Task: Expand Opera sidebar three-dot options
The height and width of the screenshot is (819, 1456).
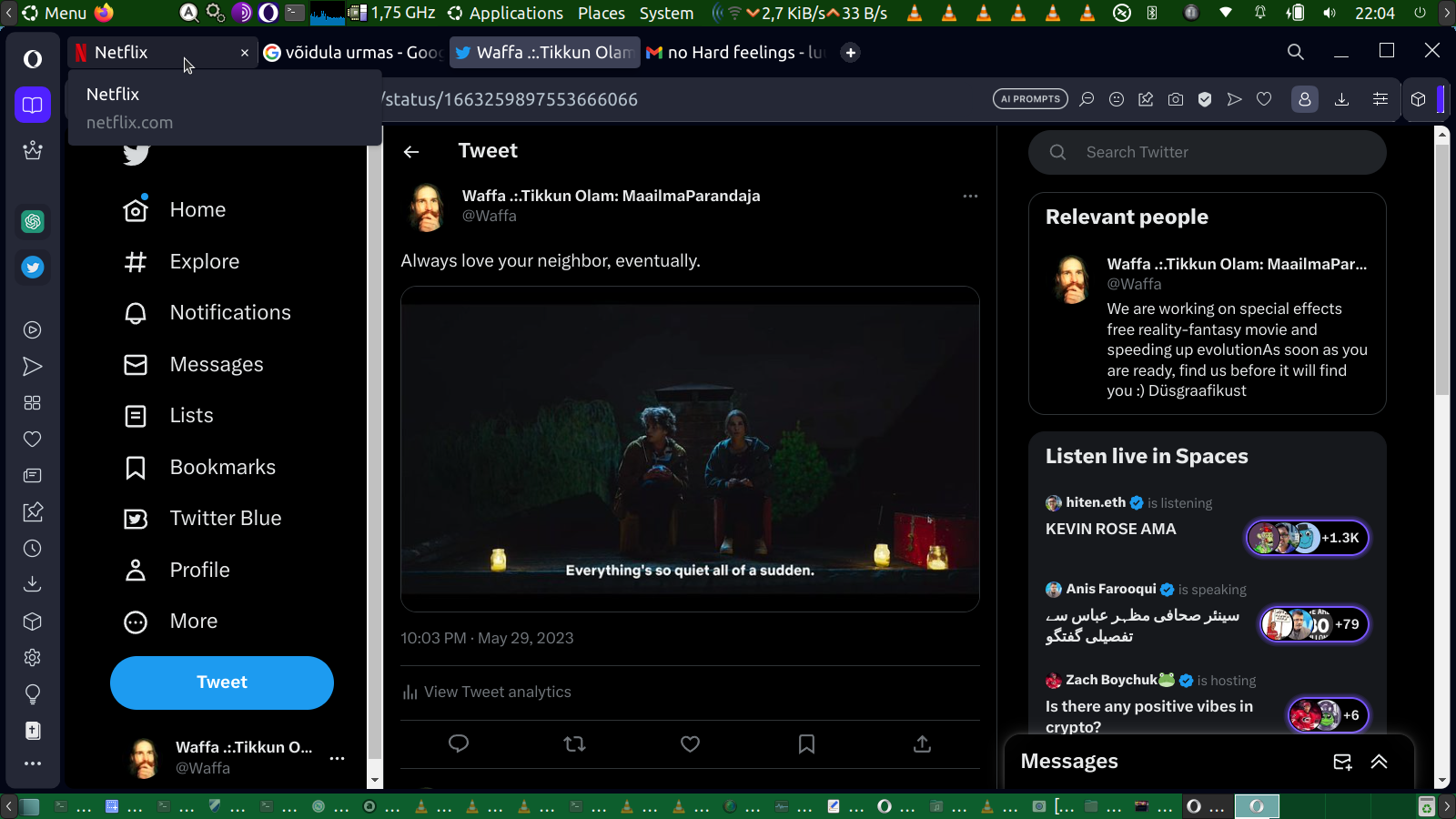Action: [x=33, y=763]
